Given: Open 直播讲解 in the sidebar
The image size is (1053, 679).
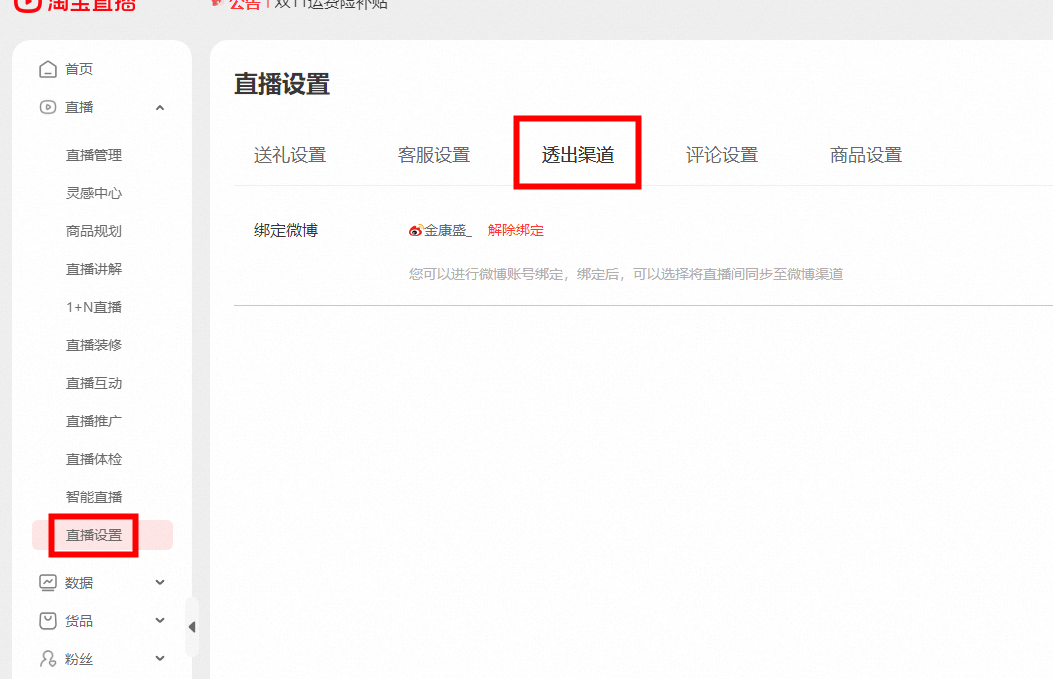Looking at the screenshot, I should (x=94, y=269).
